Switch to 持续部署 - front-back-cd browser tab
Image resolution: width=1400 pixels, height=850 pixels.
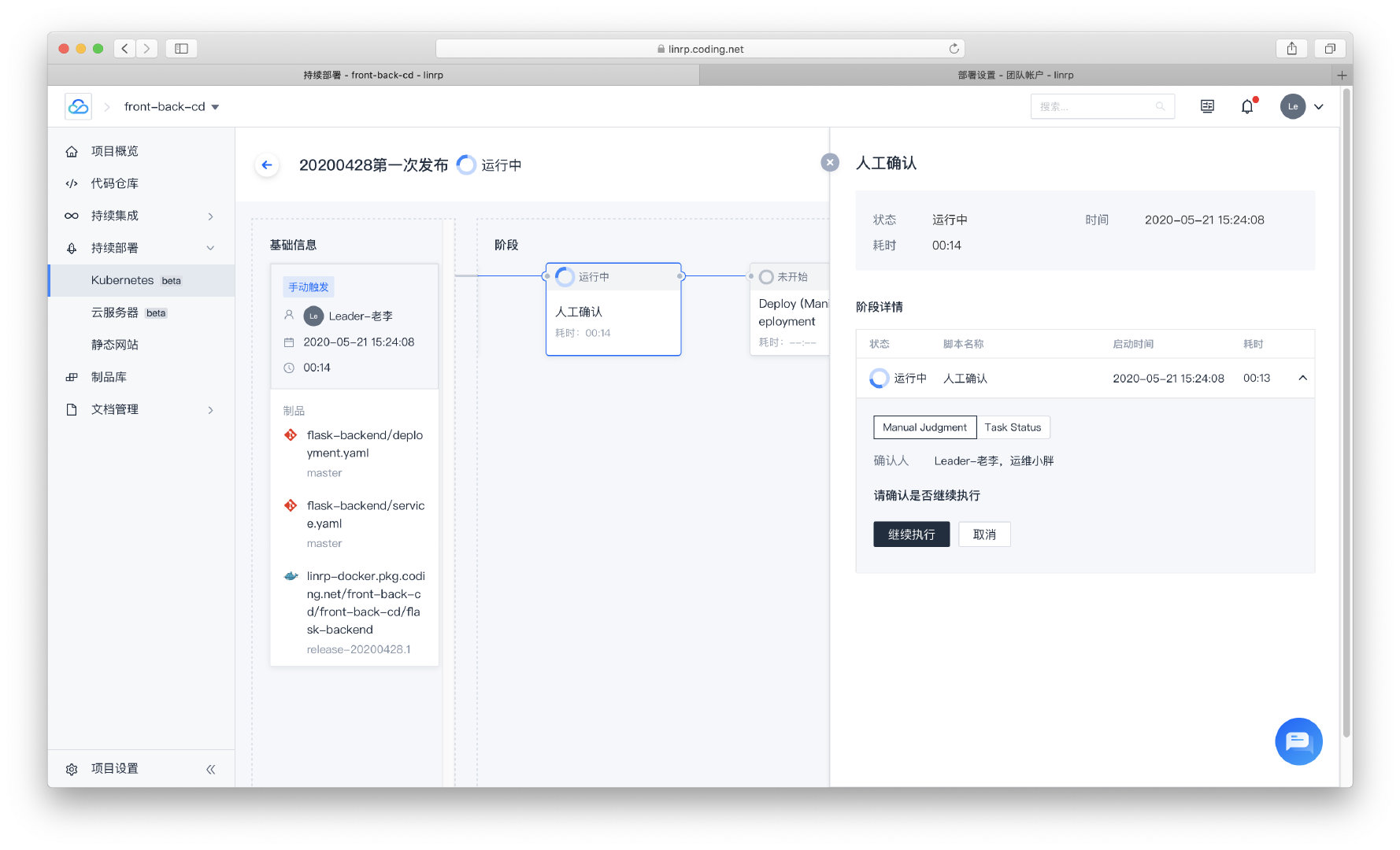click(x=373, y=75)
